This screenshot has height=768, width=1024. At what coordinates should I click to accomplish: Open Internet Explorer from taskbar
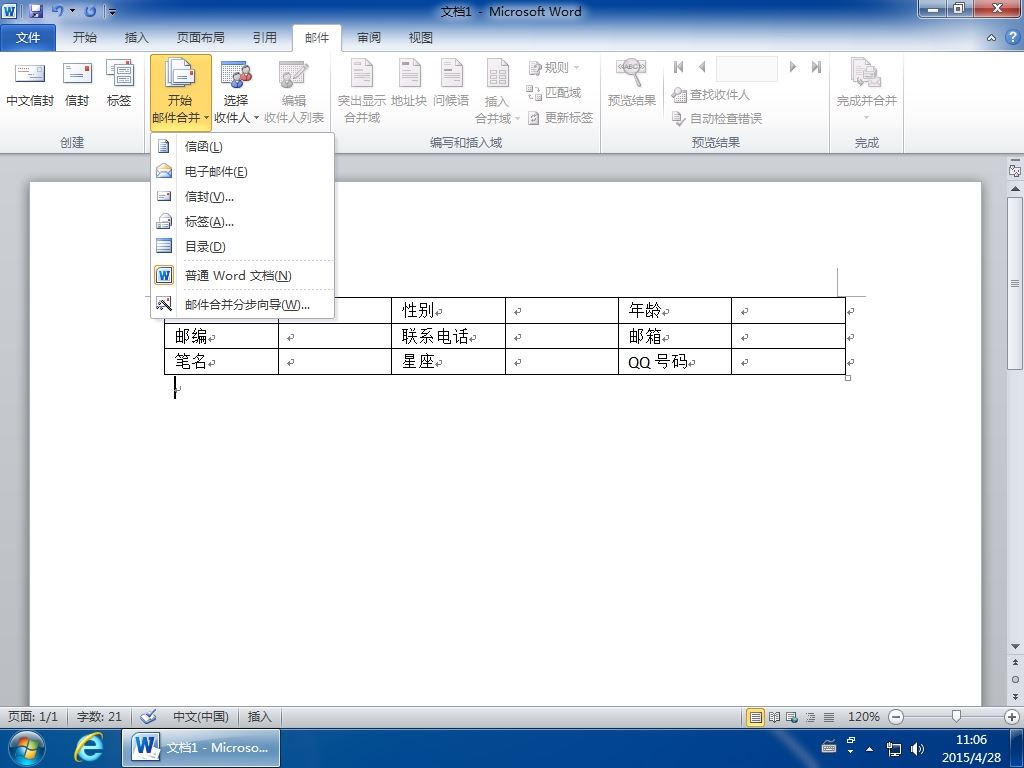(x=88, y=748)
